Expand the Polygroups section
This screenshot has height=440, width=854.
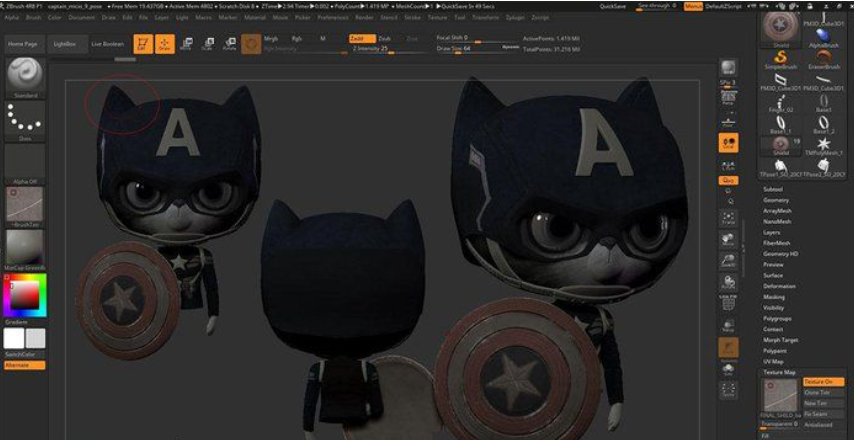pos(777,319)
